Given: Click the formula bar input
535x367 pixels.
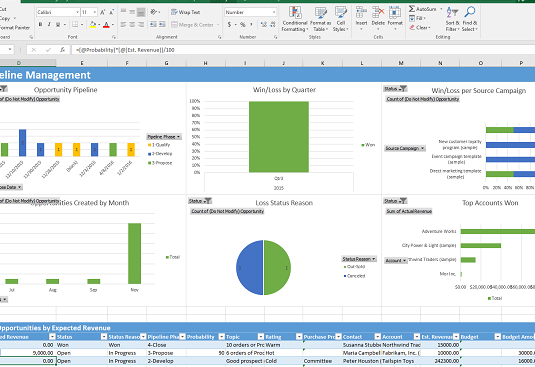Looking at the screenshot, I should [303, 50].
